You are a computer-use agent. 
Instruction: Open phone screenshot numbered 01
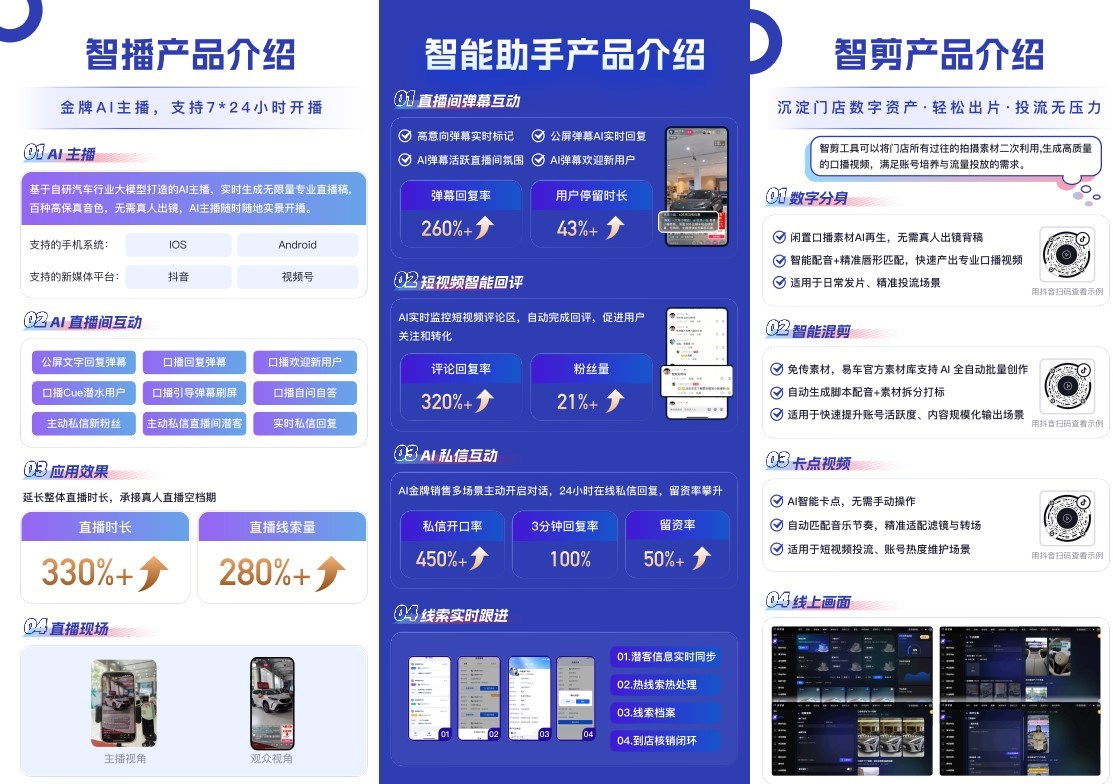pos(429,699)
